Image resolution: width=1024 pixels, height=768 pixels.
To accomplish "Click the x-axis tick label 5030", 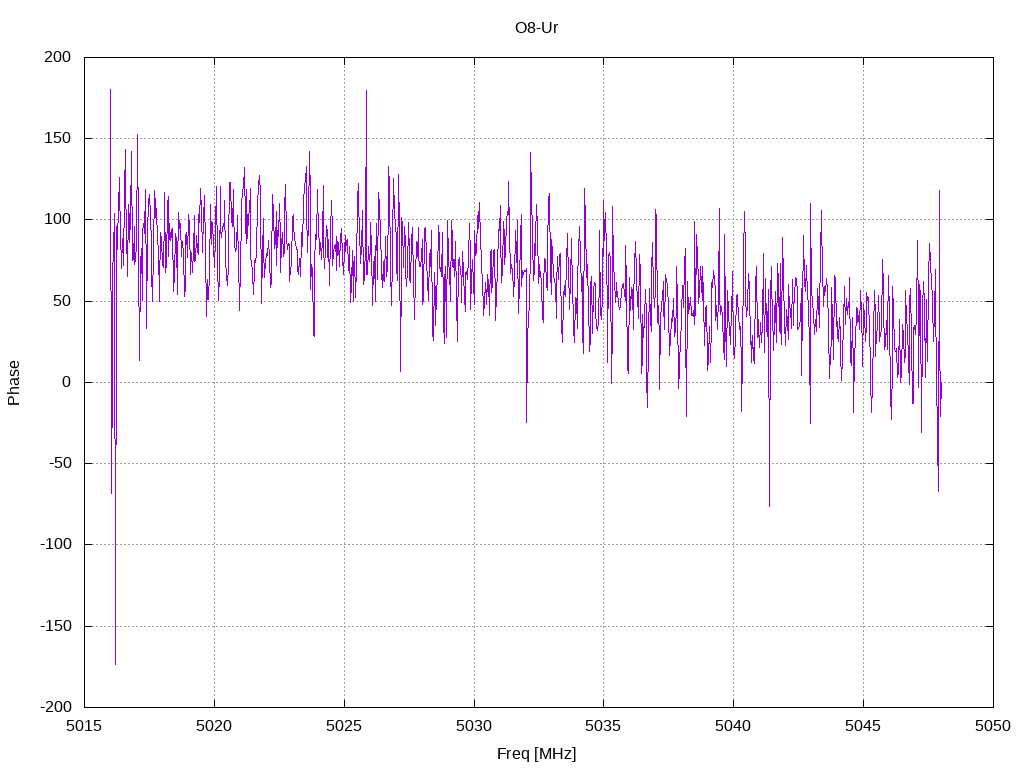I will [x=474, y=726].
